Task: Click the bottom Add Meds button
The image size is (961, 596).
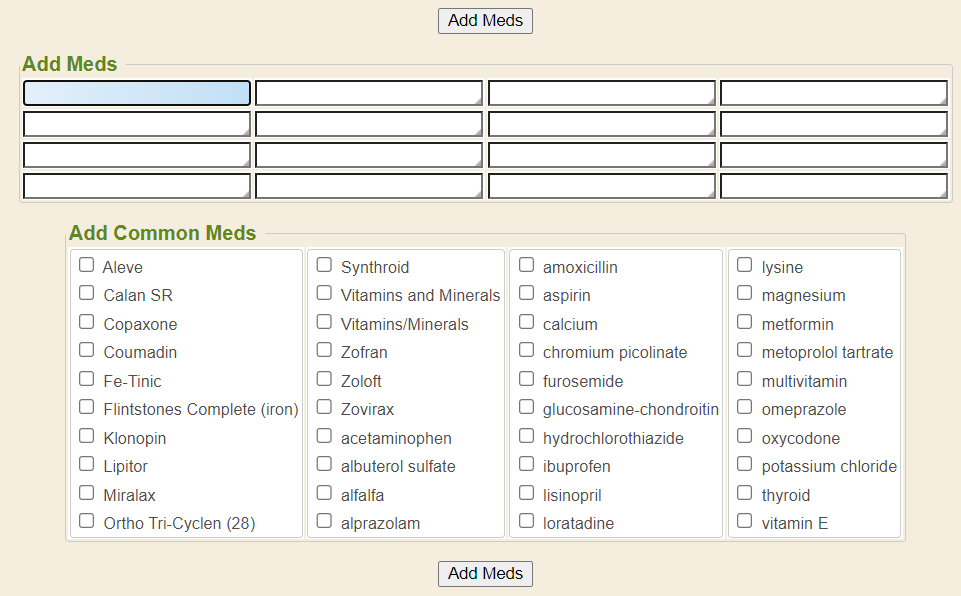Action: pos(485,573)
